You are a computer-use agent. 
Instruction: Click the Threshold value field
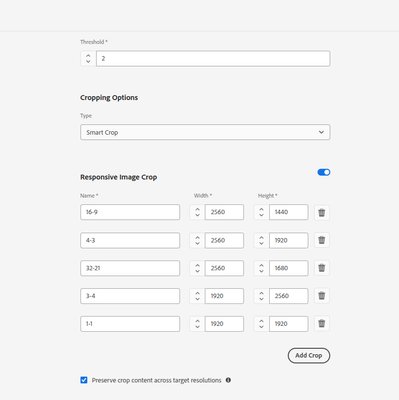click(213, 59)
